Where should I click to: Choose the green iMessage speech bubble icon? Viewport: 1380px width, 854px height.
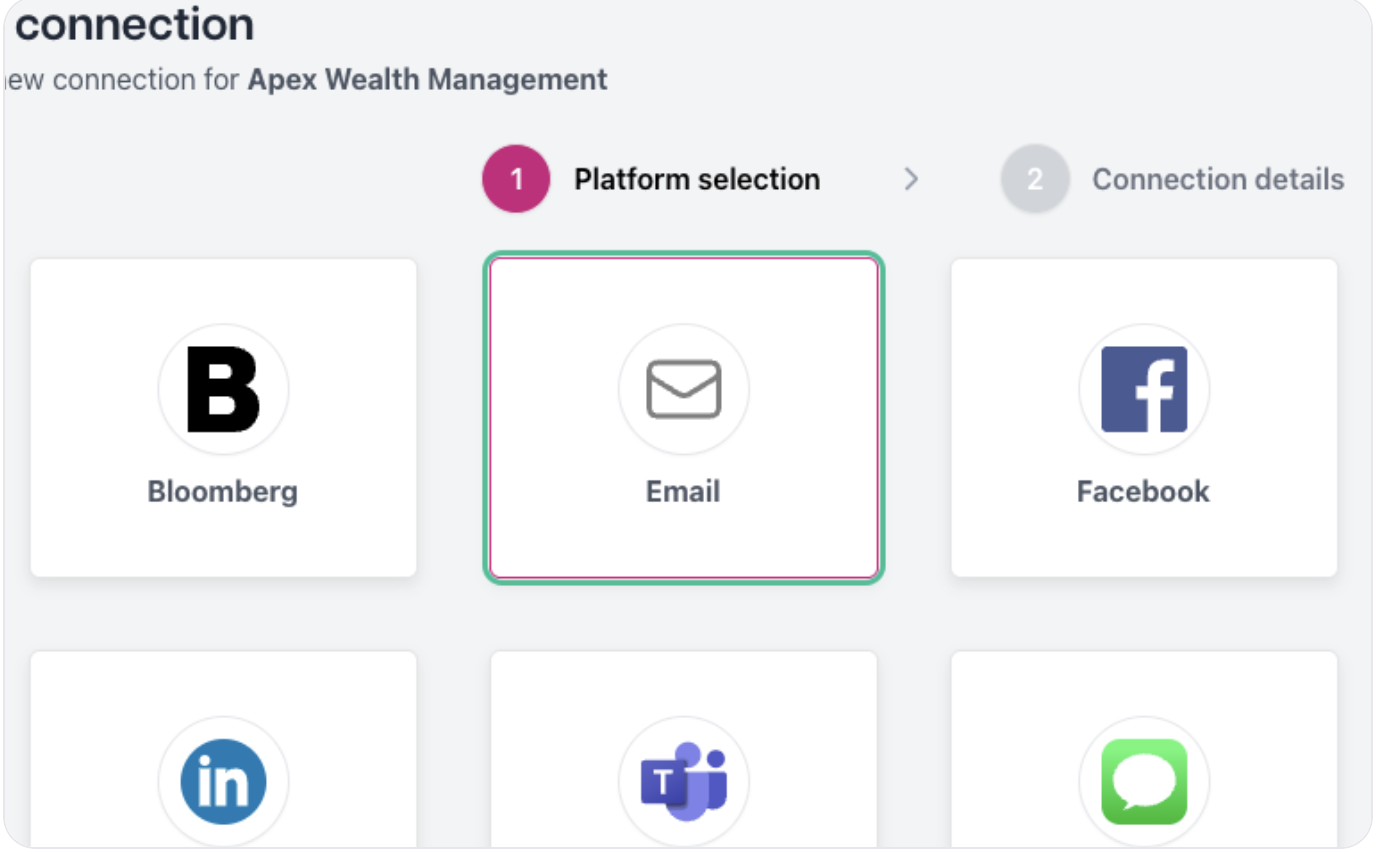[1144, 782]
